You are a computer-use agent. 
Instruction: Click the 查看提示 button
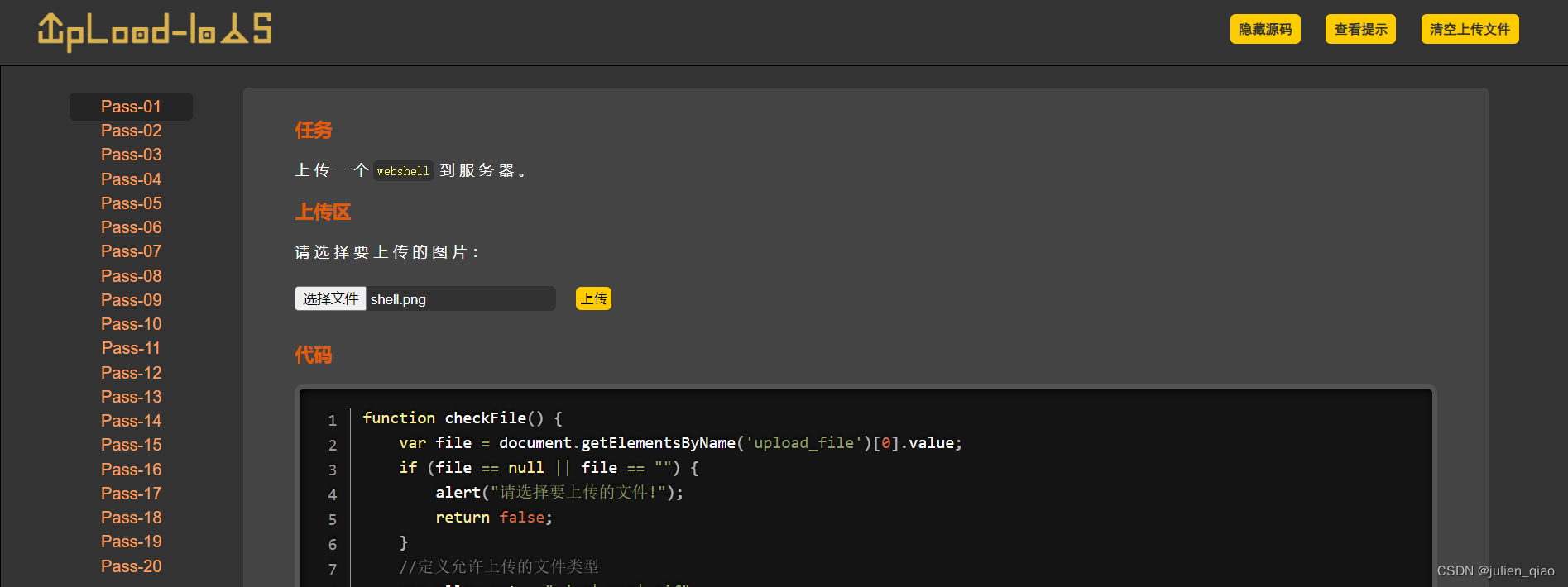click(1359, 29)
